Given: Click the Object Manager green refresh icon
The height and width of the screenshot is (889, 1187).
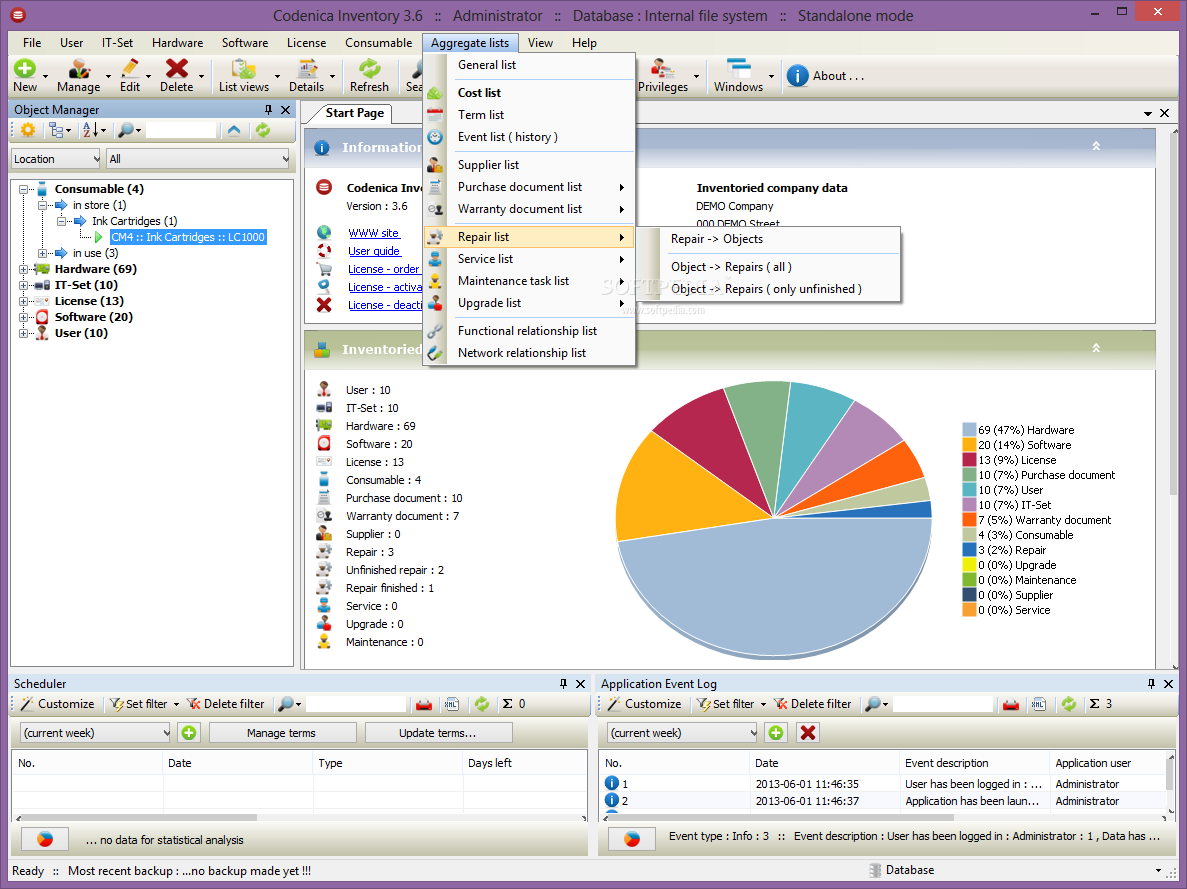Looking at the screenshot, I should 263,130.
